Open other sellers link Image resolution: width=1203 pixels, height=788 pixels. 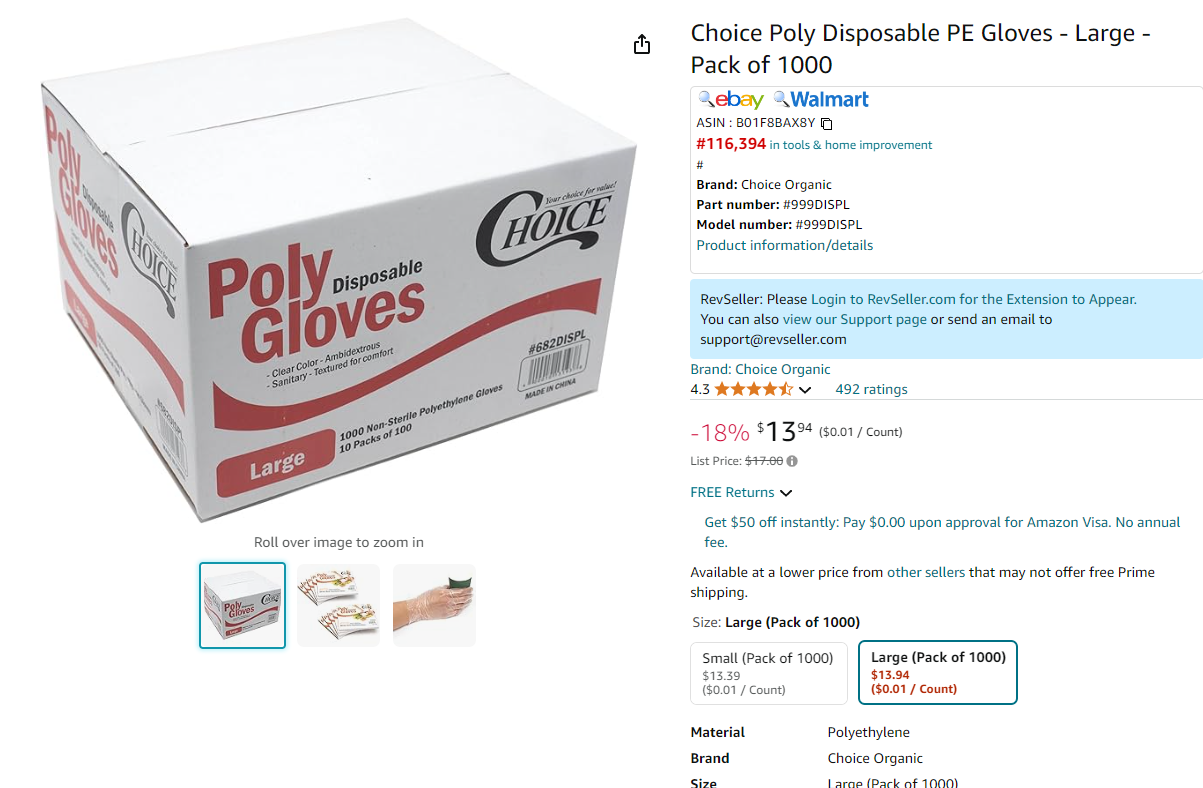(926, 572)
